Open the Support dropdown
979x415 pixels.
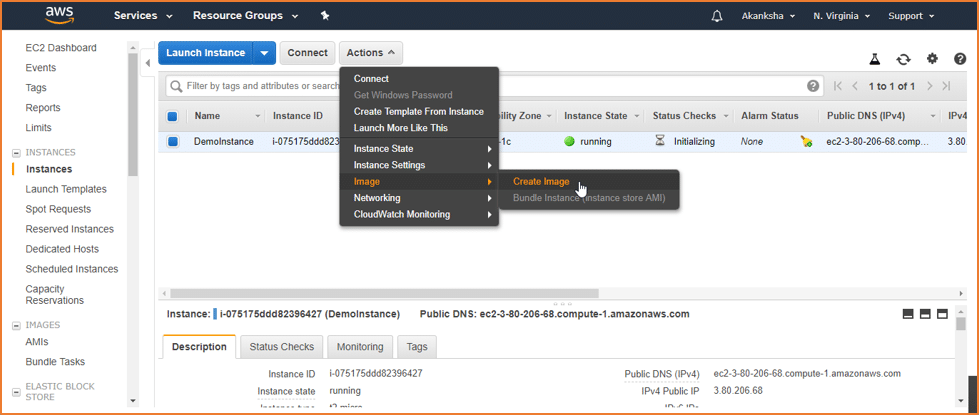pos(912,16)
